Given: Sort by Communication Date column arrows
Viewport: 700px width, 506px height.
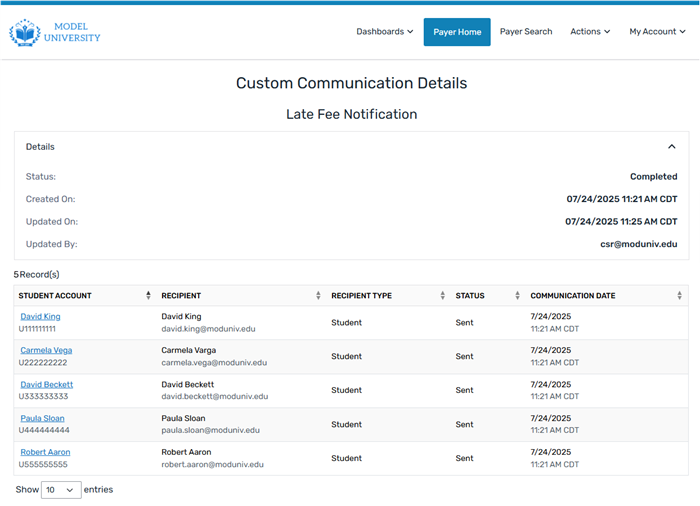Looking at the screenshot, I should click(679, 295).
